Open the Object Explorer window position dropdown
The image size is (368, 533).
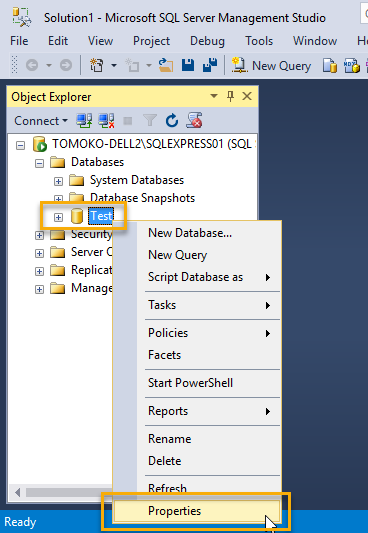(214, 96)
